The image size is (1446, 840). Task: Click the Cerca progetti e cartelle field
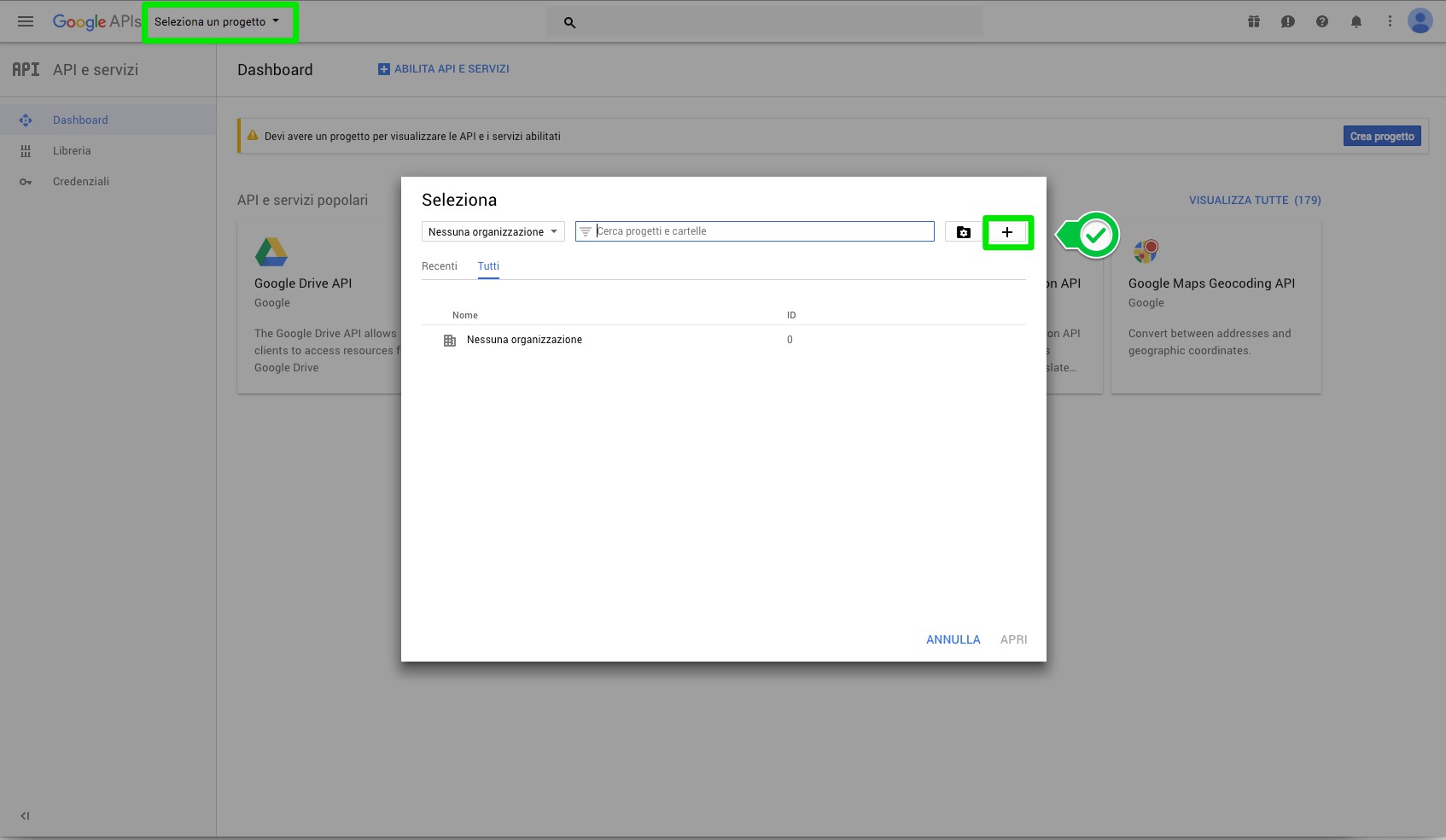[x=760, y=231]
